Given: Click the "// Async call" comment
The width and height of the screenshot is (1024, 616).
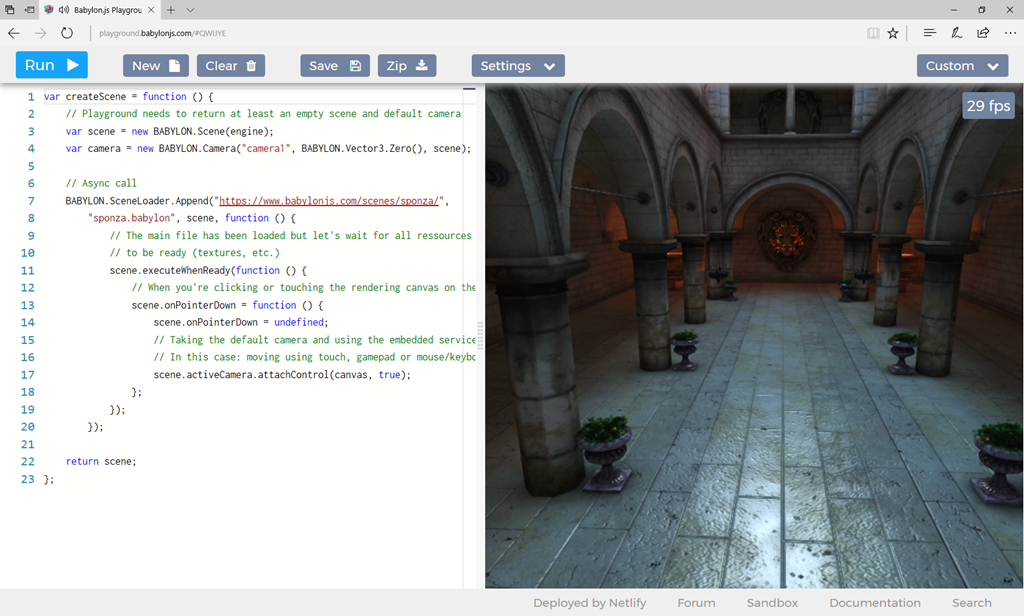Looking at the screenshot, I should (101, 183).
